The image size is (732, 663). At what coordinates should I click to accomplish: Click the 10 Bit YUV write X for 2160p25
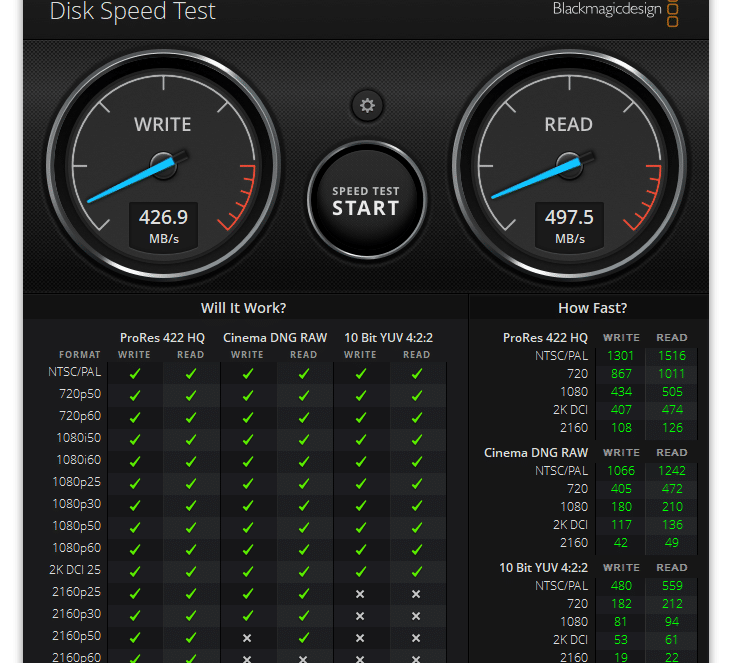360,594
